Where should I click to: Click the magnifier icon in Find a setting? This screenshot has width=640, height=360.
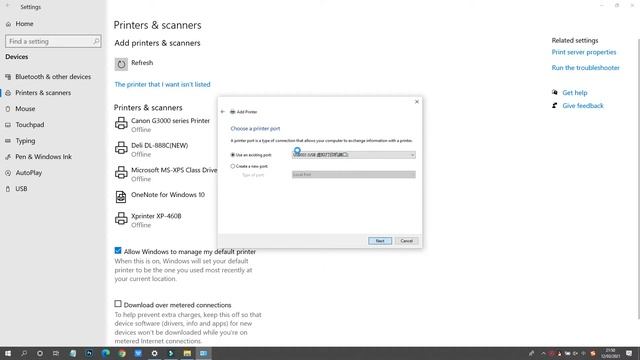coord(96,41)
